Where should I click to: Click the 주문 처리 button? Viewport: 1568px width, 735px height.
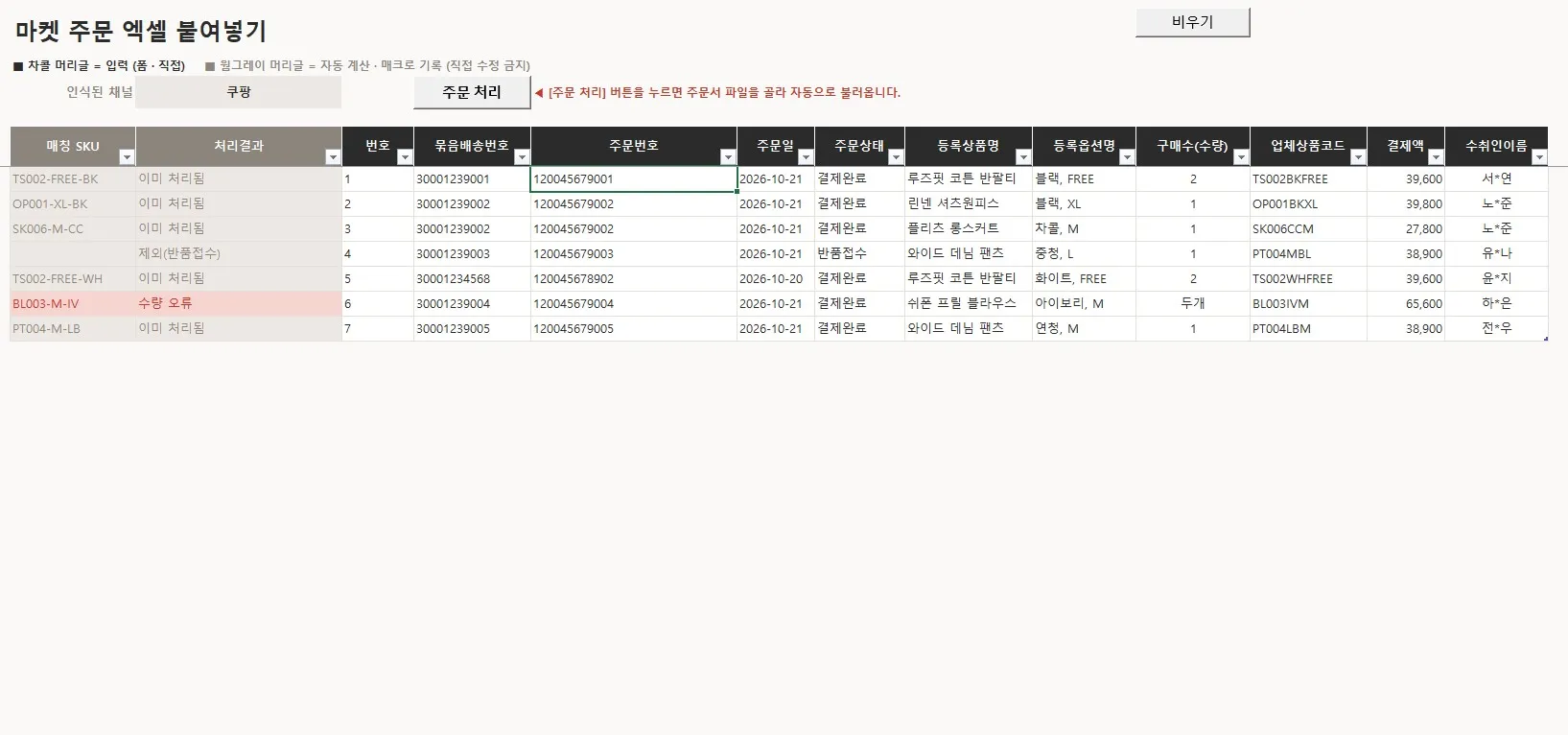pos(472,92)
